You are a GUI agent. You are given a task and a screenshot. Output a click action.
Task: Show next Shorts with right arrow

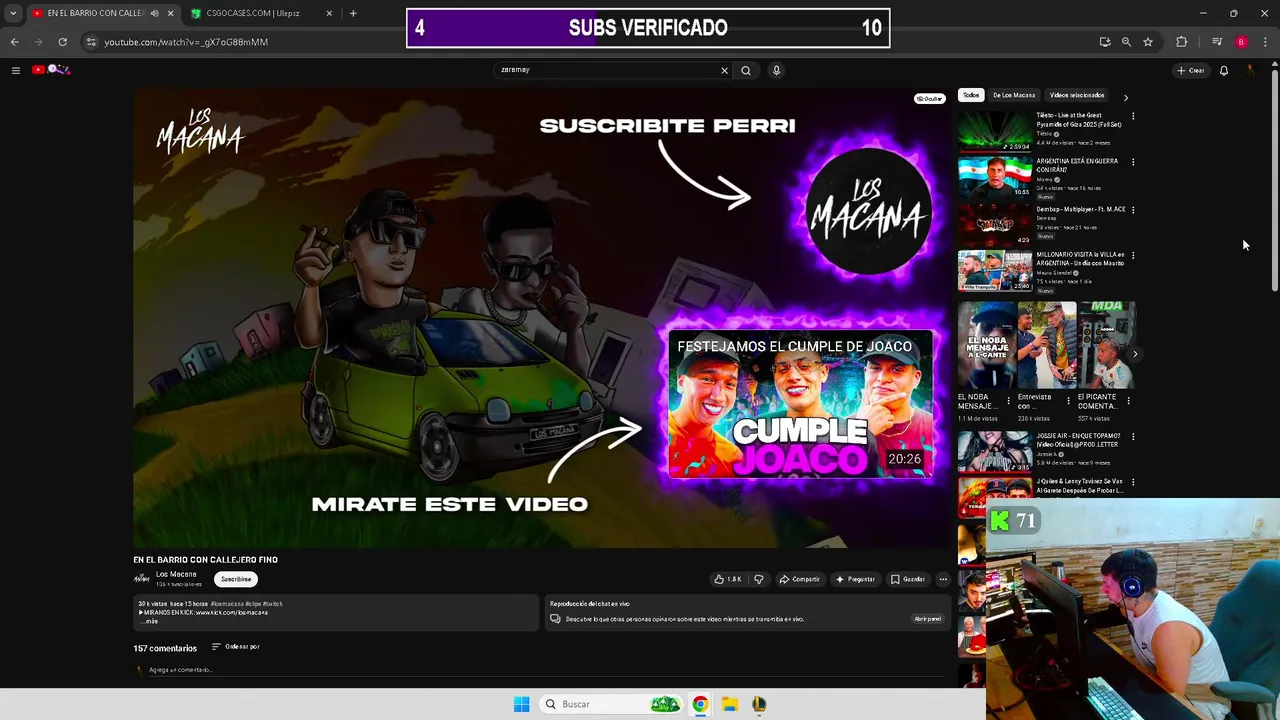click(1134, 354)
